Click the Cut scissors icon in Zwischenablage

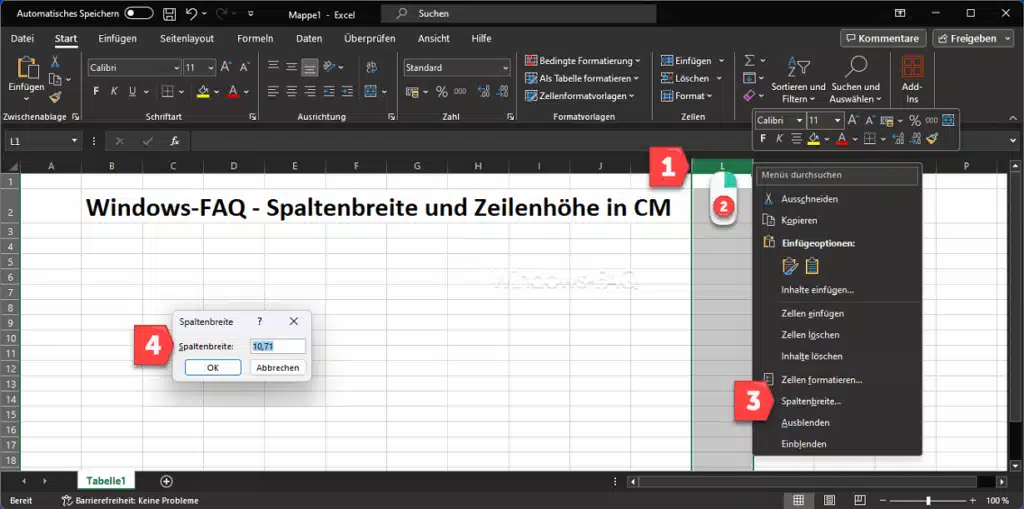point(55,62)
